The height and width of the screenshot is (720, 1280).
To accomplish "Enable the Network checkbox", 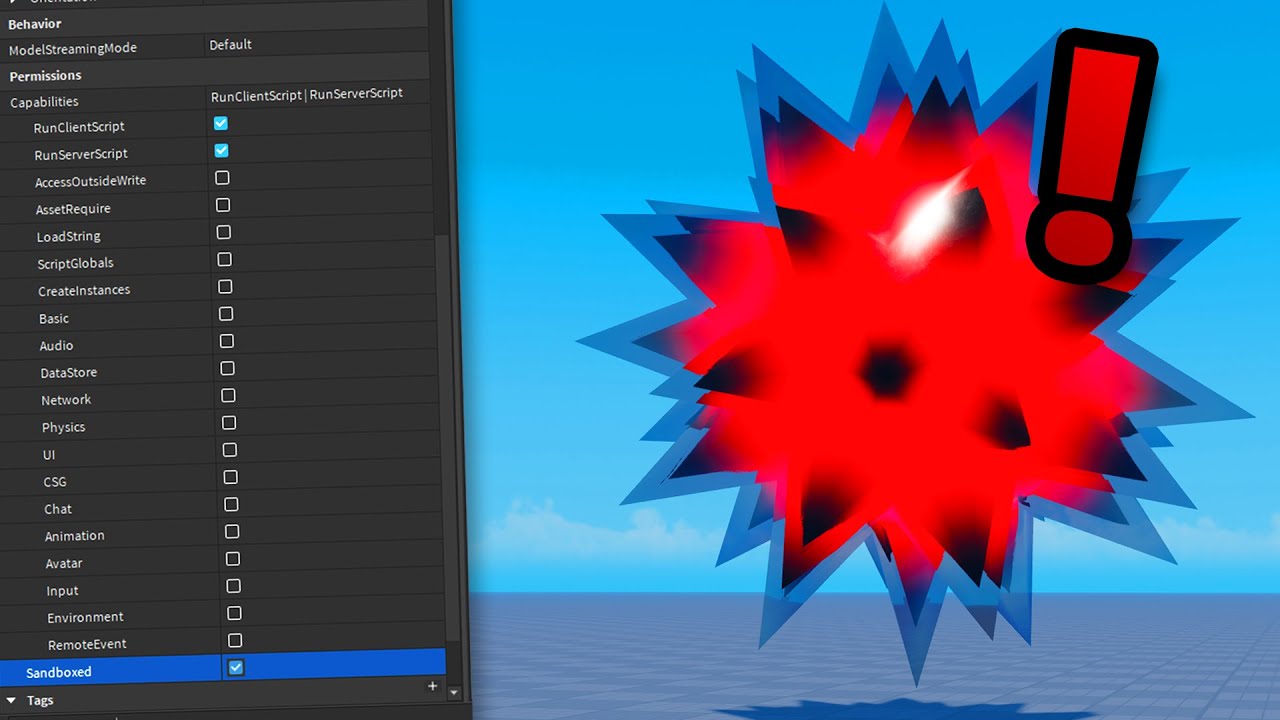I will coord(228,396).
